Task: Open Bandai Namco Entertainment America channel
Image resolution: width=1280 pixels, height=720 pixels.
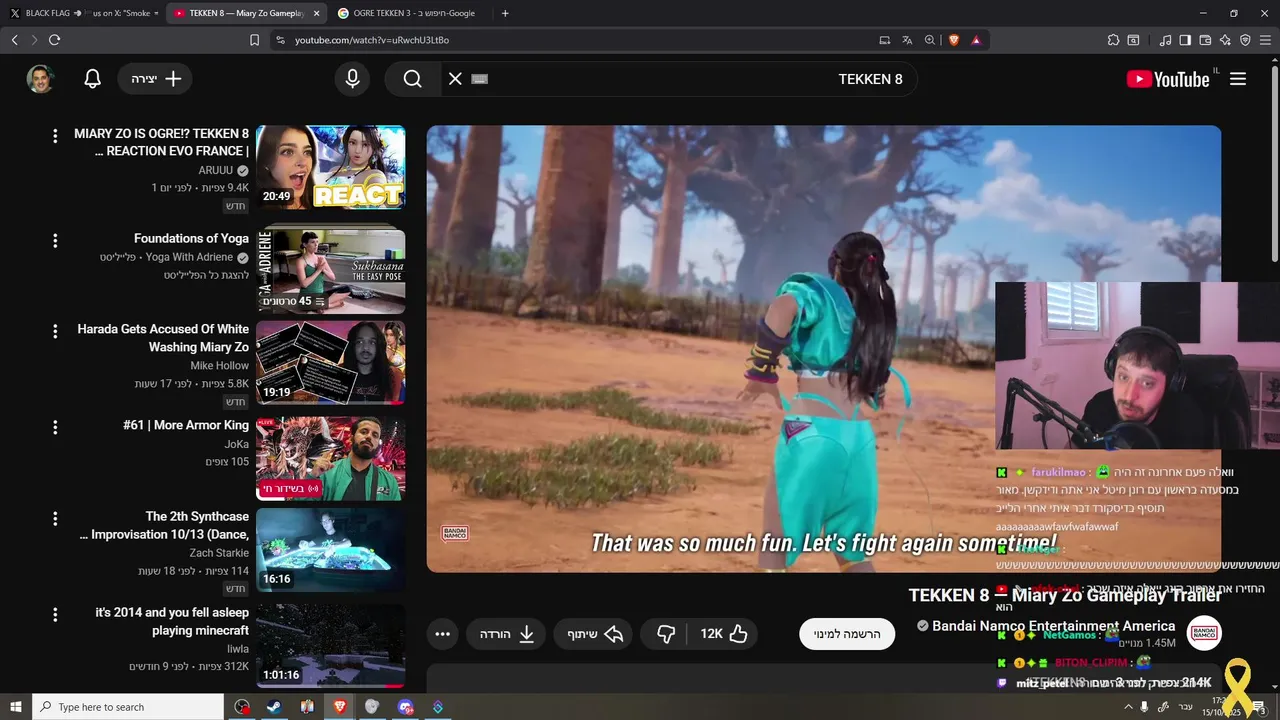Action: (1053, 626)
